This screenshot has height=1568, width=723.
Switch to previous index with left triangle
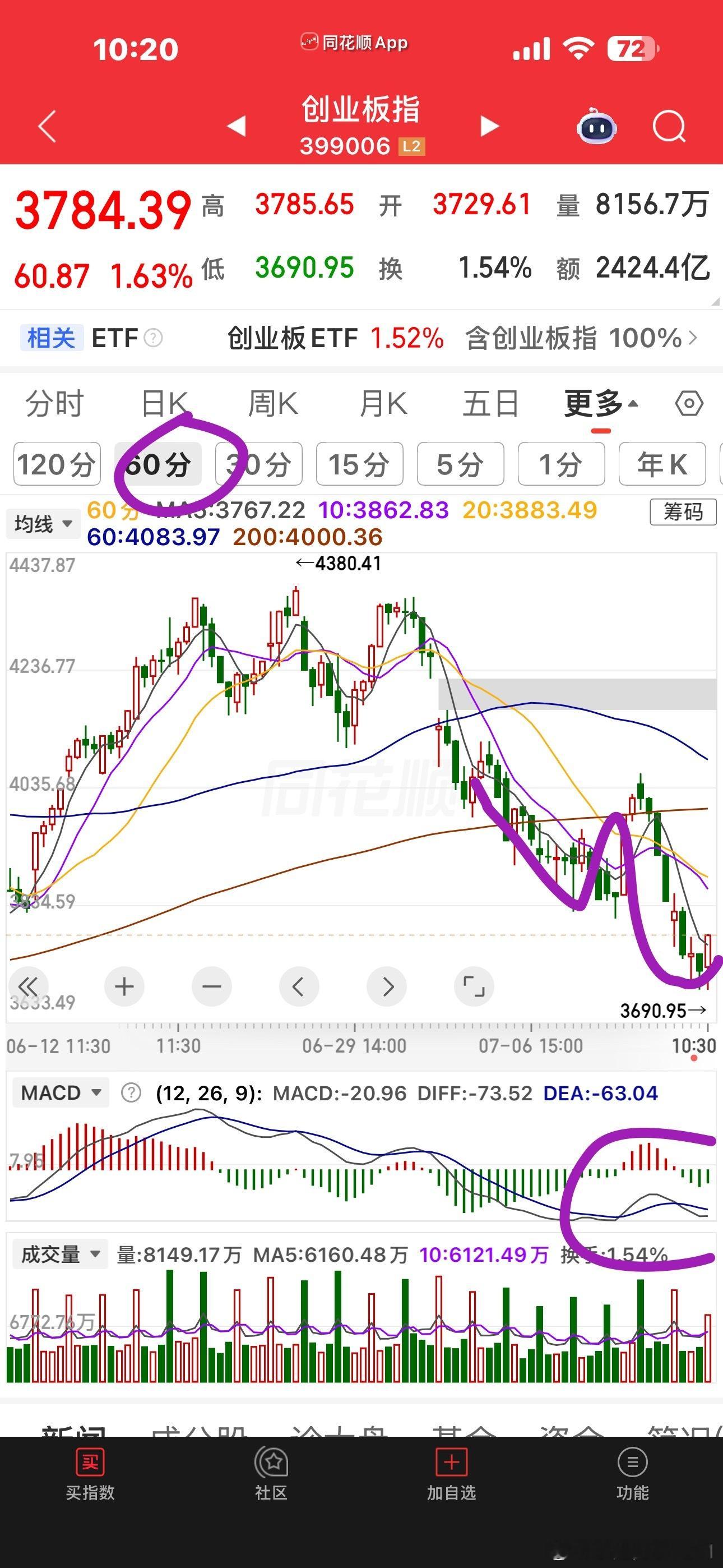tap(236, 126)
